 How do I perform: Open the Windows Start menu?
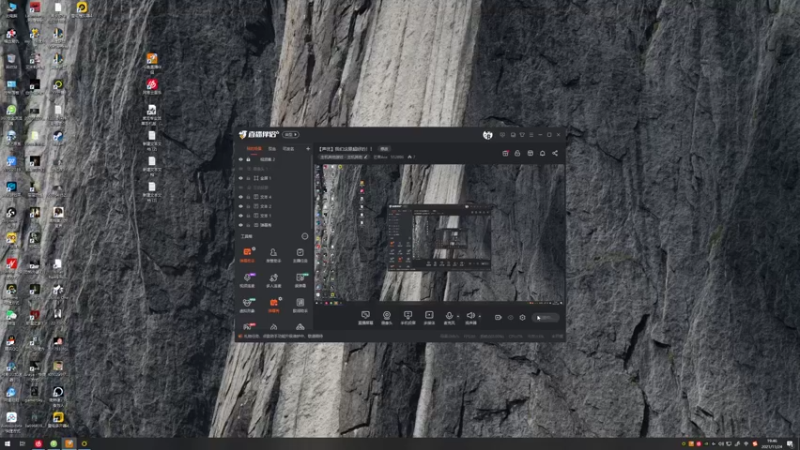[x=7, y=444]
